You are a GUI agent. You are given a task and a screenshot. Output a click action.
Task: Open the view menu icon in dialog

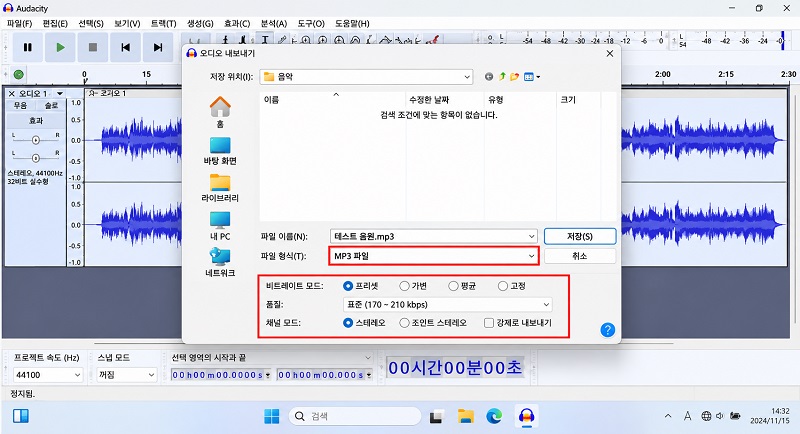(x=532, y=76)
